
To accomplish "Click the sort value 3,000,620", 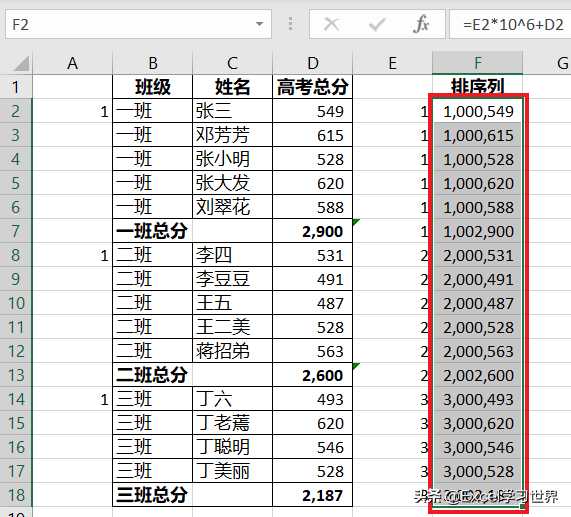I will pyautogui.click(x=477, y=423).
